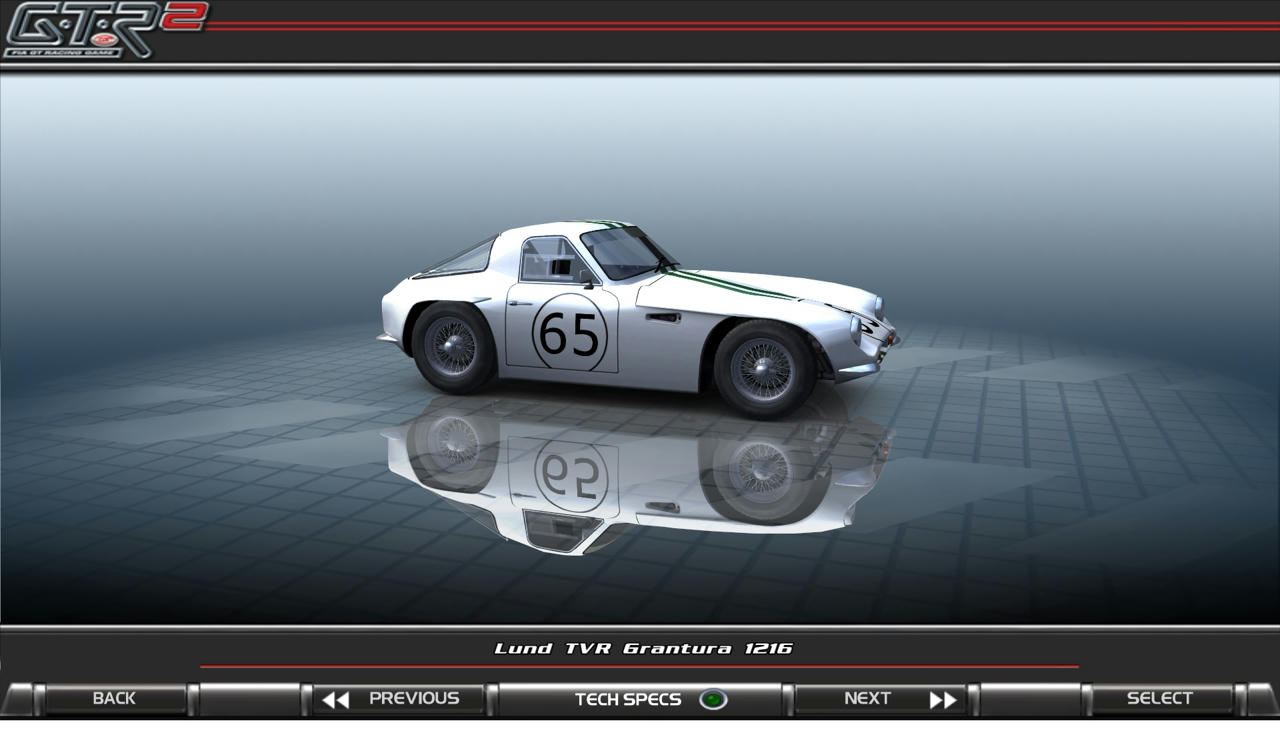Open the TECH SPECS panel
This screenshot has height=747, width=1280.
click(640, 699)
